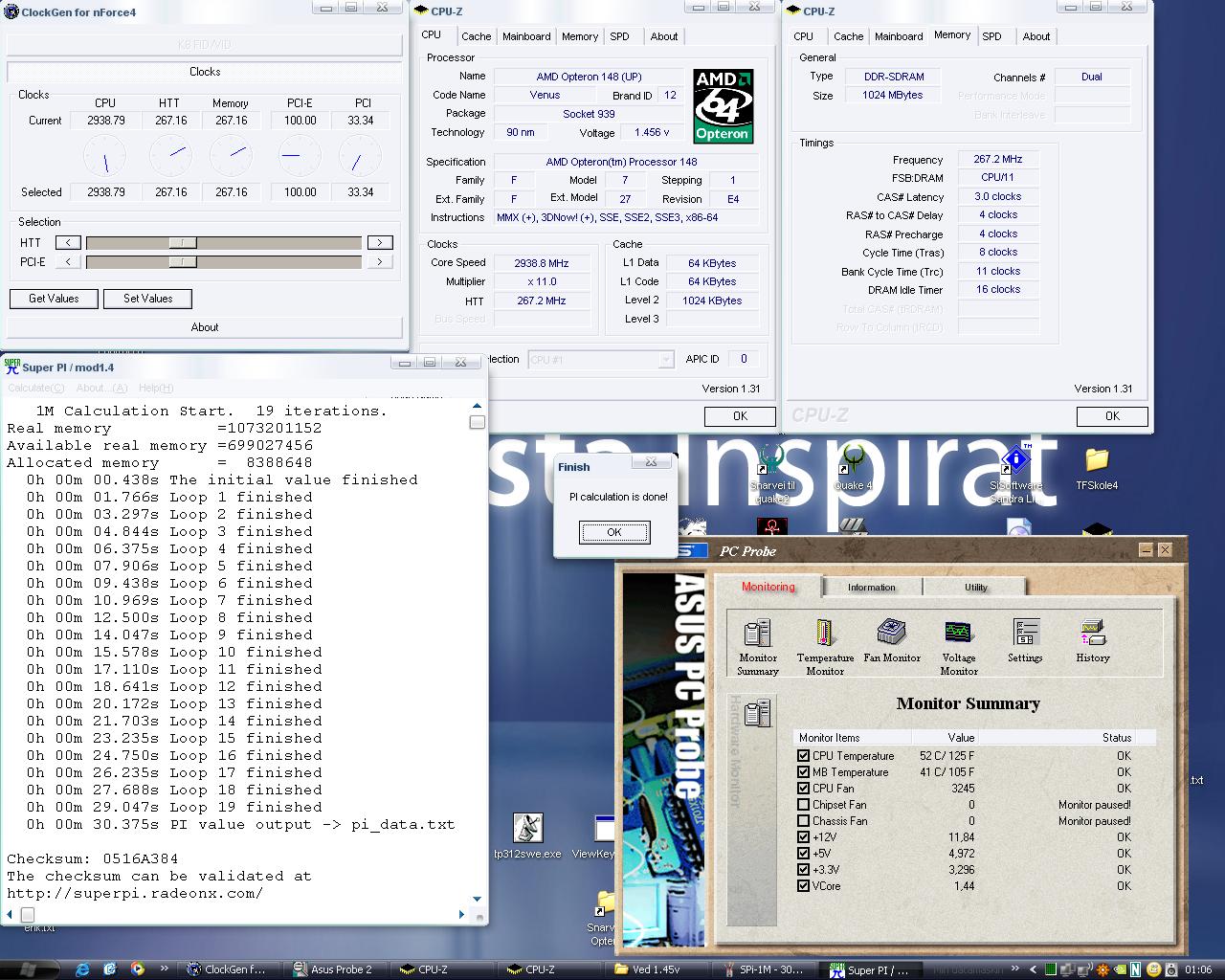The width and height of the screenshot is (1225, 980).
Task: Click OK in CPU-Z Memory window
Action: coord(1112,416)
